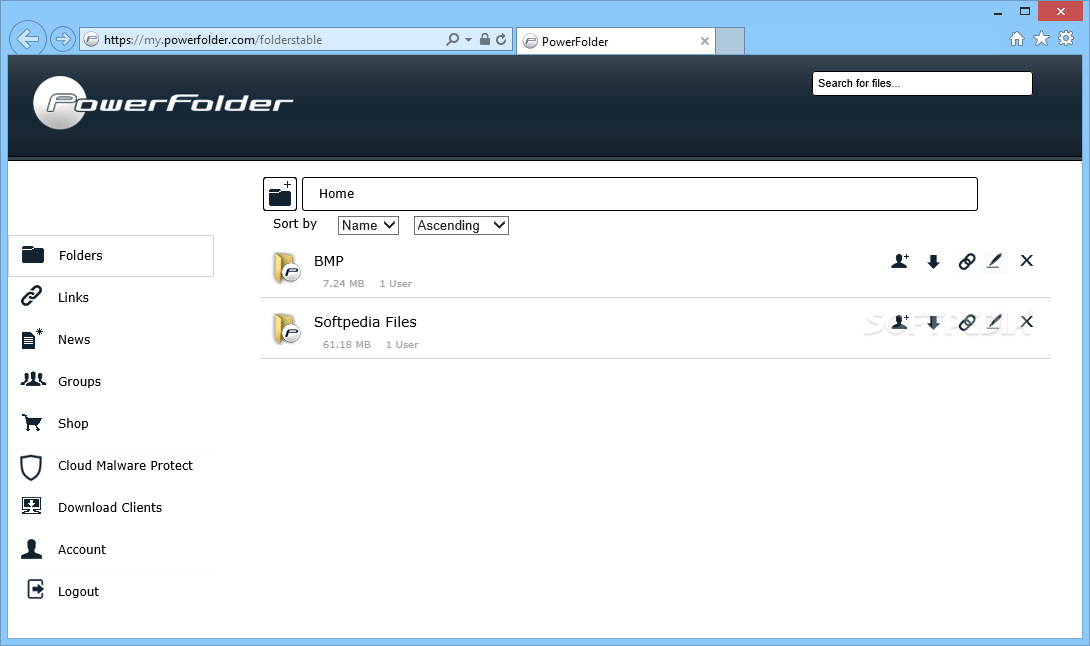Invite a user to BMP folder

(x=900, y=261)
